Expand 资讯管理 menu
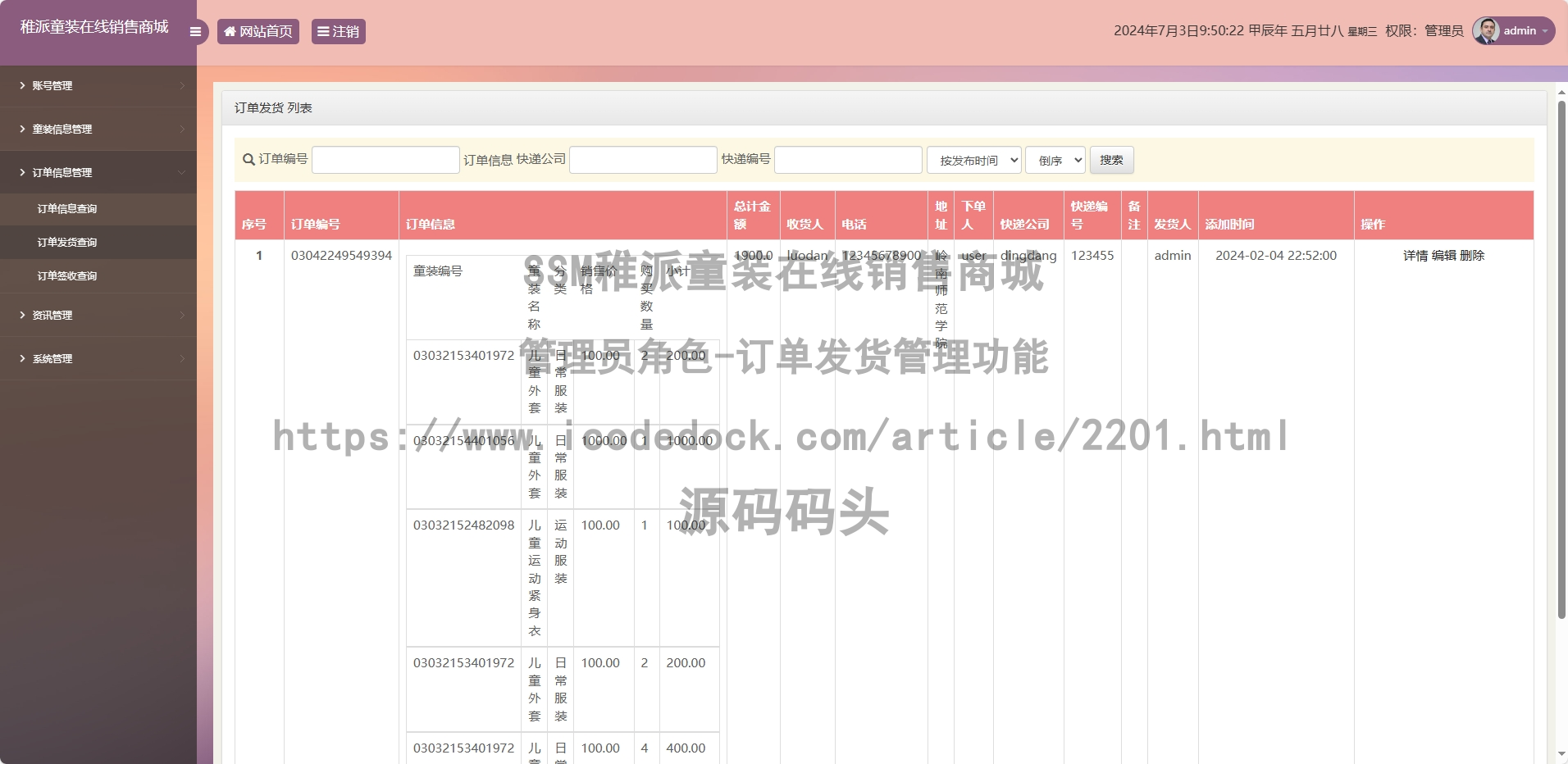 point(98,315)
